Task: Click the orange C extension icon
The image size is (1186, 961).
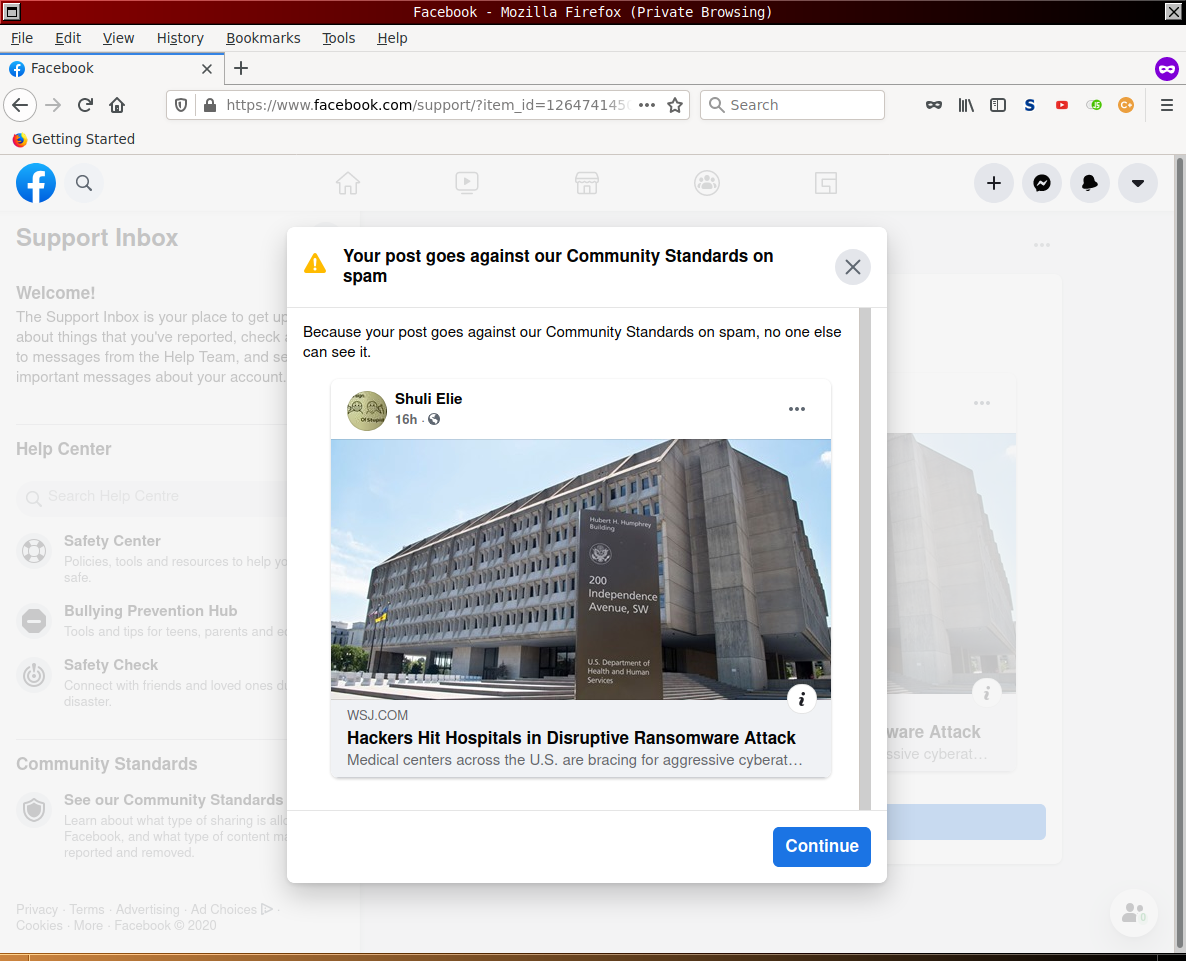Action: 1125,105
